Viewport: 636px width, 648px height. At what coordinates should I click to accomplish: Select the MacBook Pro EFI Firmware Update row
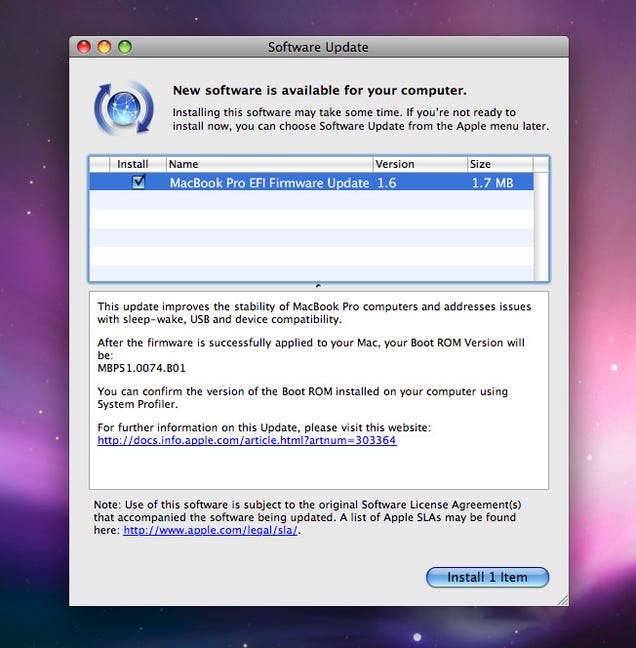(x=311, y=182)
